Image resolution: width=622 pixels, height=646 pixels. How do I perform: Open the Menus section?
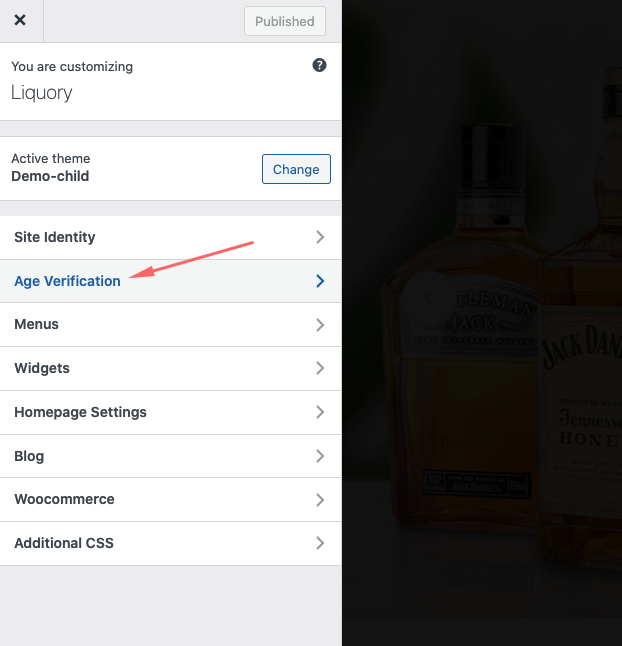point(36,324)
